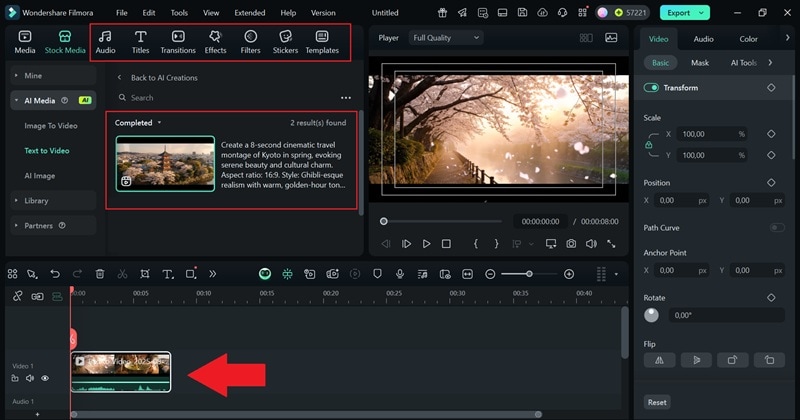This screenshot has width=800, height=420.
Task: Open the Effects tab
Action: [x=215, y=42]
